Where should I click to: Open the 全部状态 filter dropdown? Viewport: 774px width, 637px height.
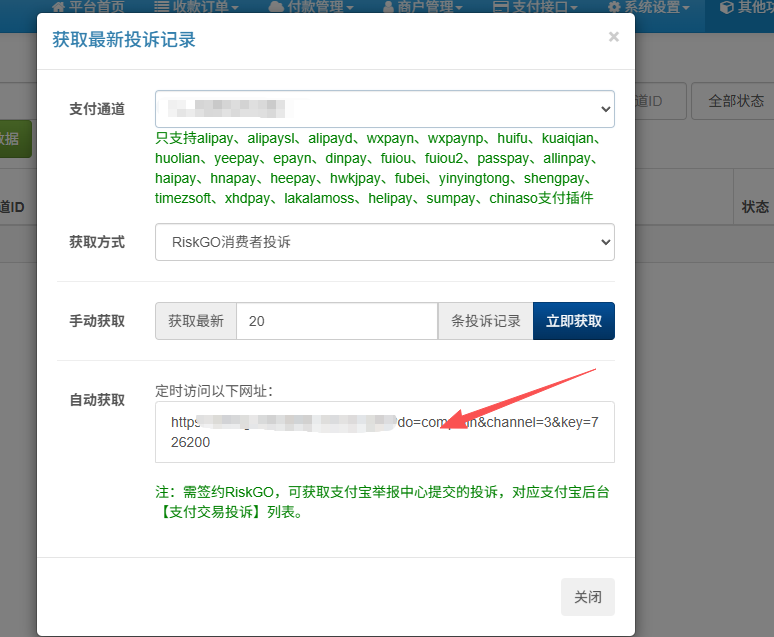coord(734,102)
